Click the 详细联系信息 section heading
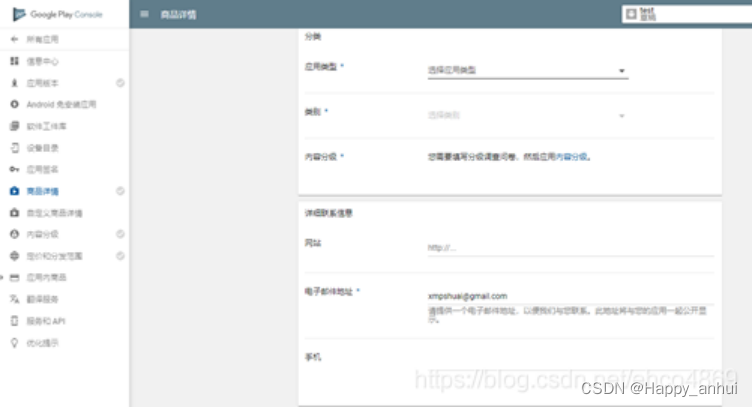 [329, 213]
